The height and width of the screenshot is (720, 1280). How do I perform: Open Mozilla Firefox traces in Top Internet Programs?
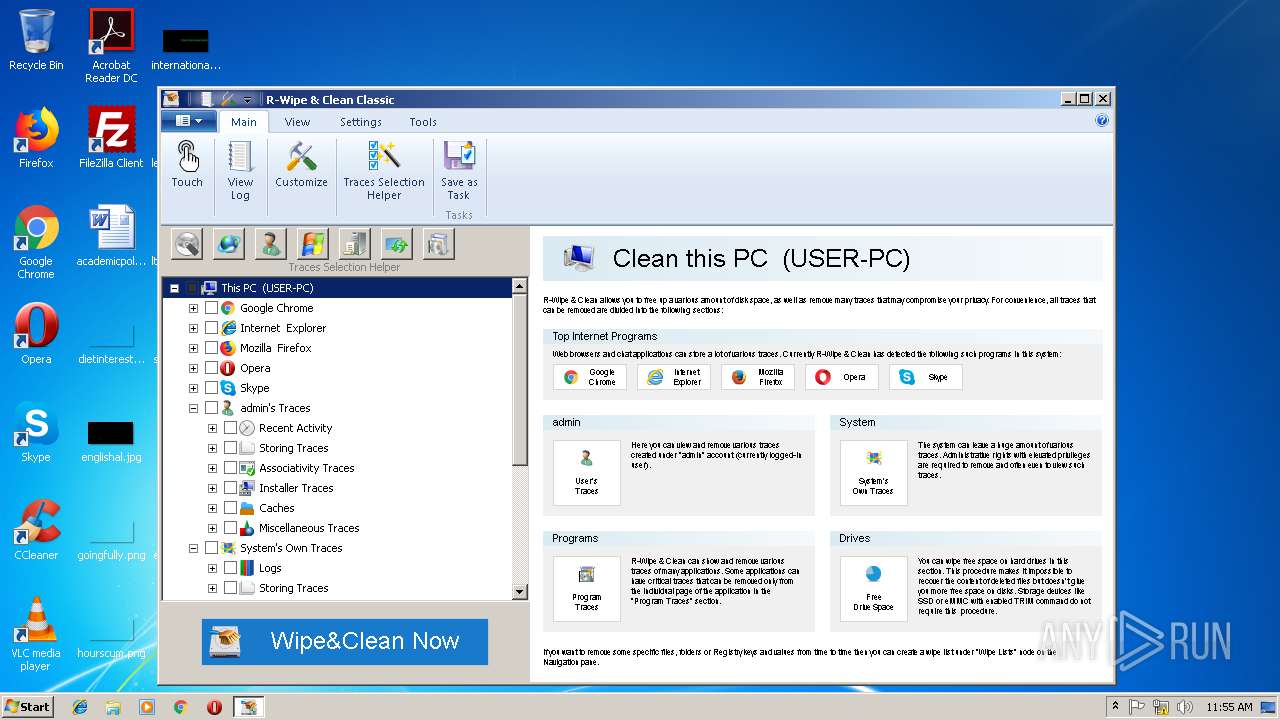coord(758,377)
